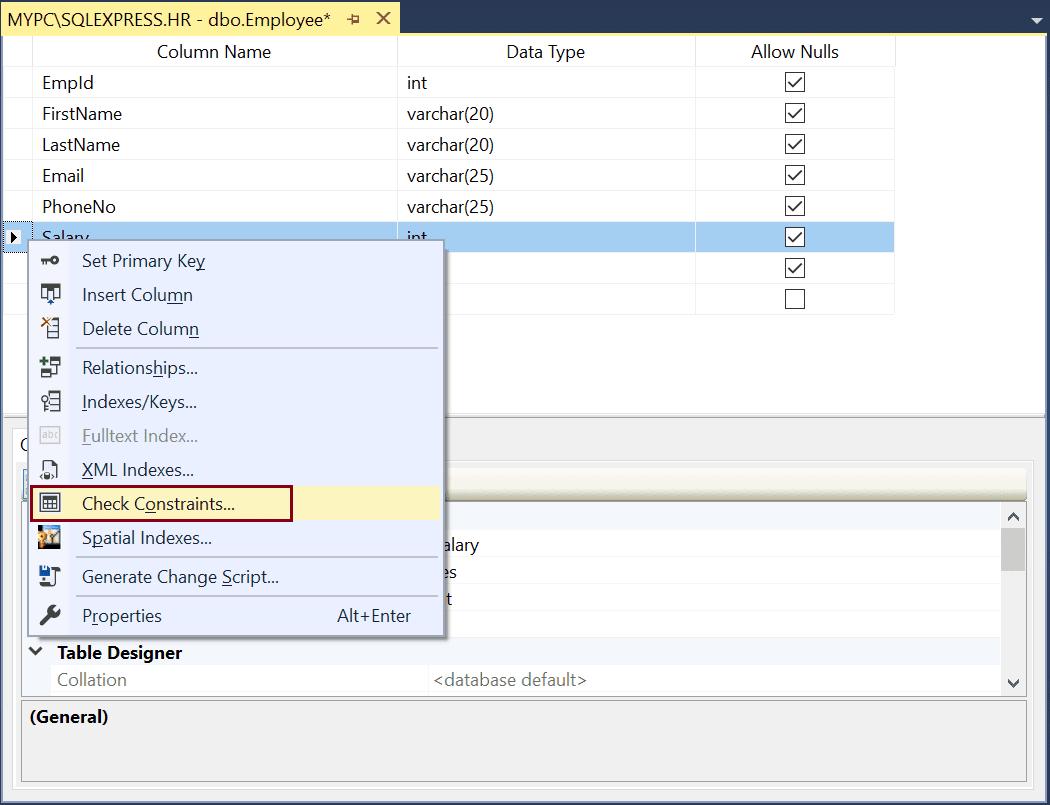Toggle Allow Nulls for the Salary row
This screenshot has width=1050, height=805.
tap(793, 236)
